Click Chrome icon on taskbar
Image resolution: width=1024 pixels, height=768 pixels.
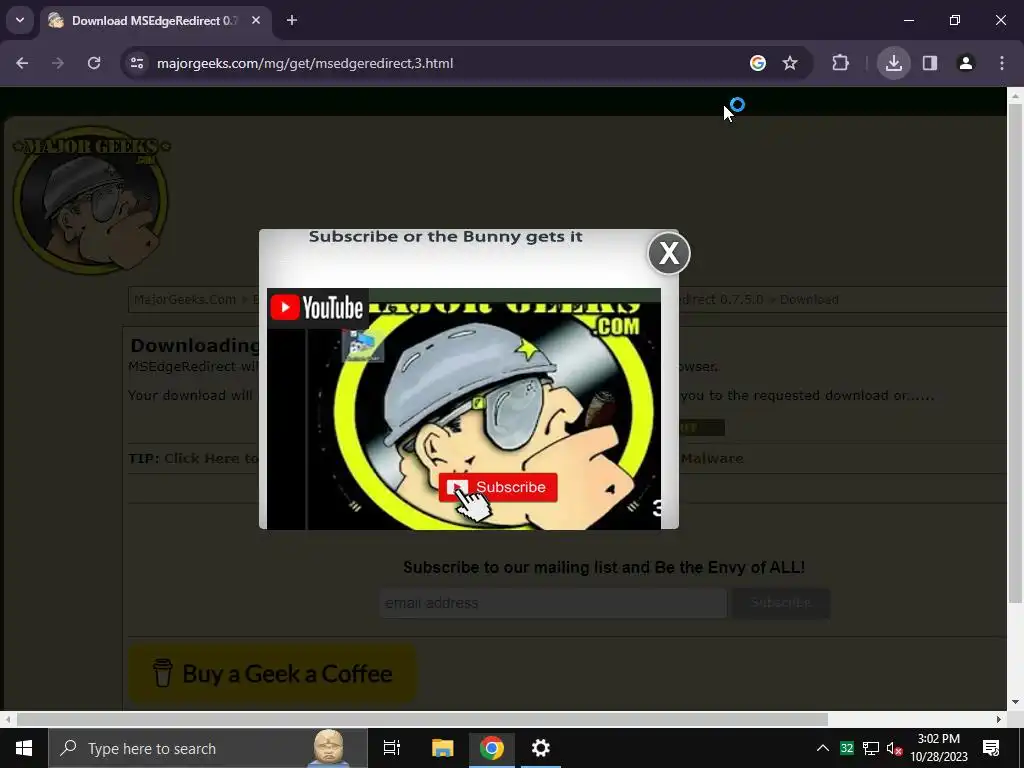pos(492,748)
